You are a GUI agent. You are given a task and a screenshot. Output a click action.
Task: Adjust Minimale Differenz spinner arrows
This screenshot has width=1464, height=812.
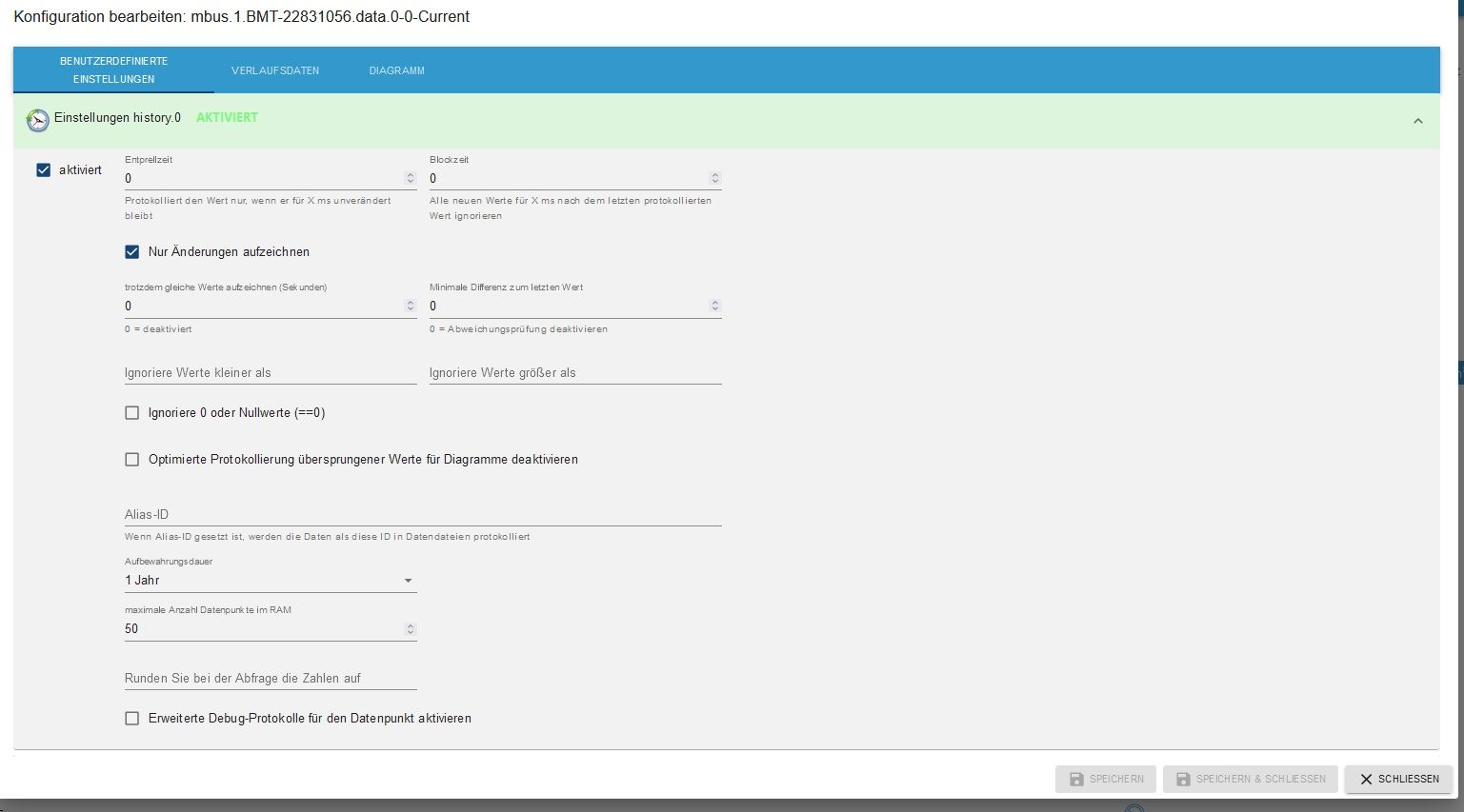(x=715, y=306)
